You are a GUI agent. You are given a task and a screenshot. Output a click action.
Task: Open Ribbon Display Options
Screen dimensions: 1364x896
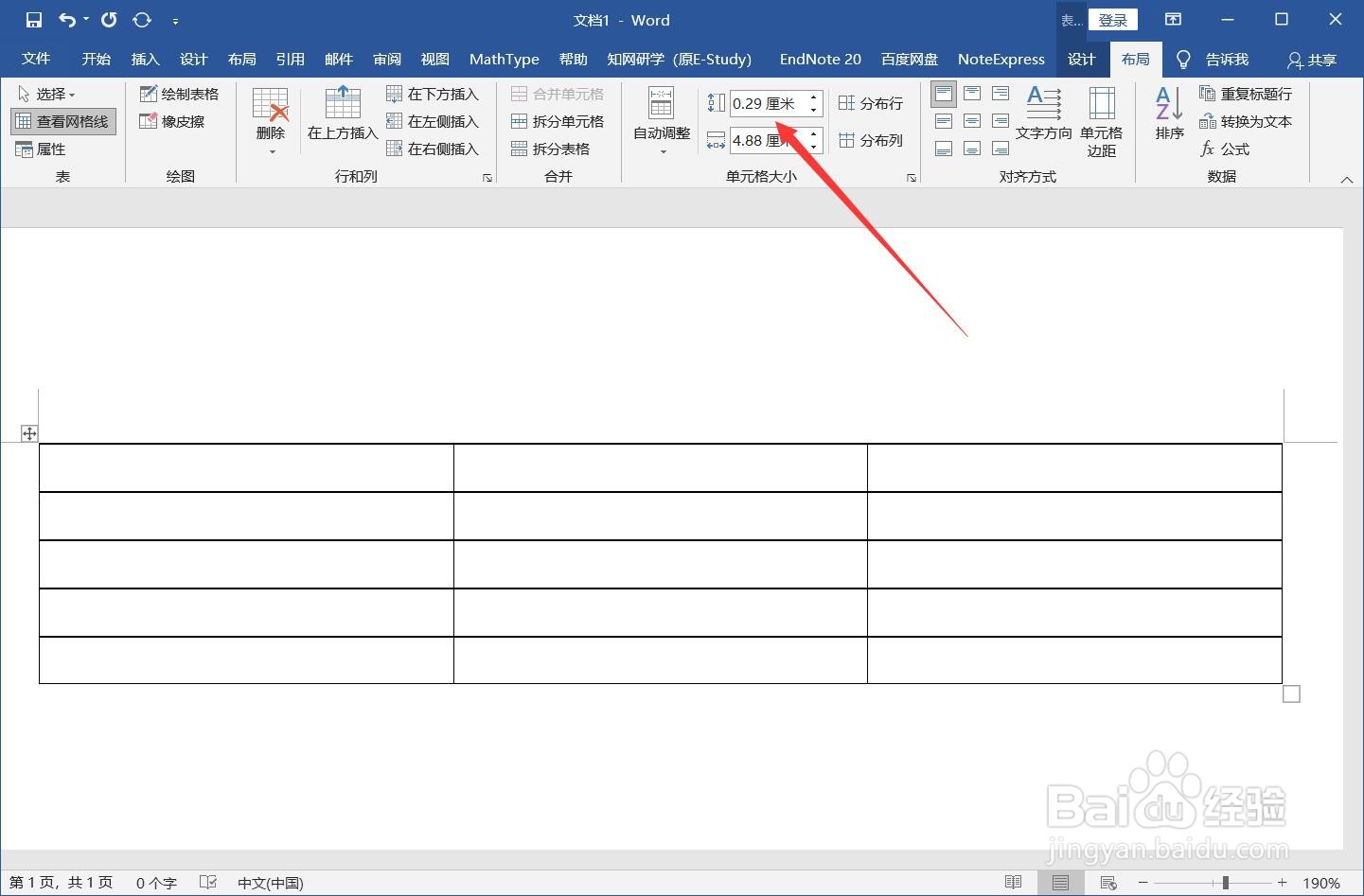pos(1173,20)
